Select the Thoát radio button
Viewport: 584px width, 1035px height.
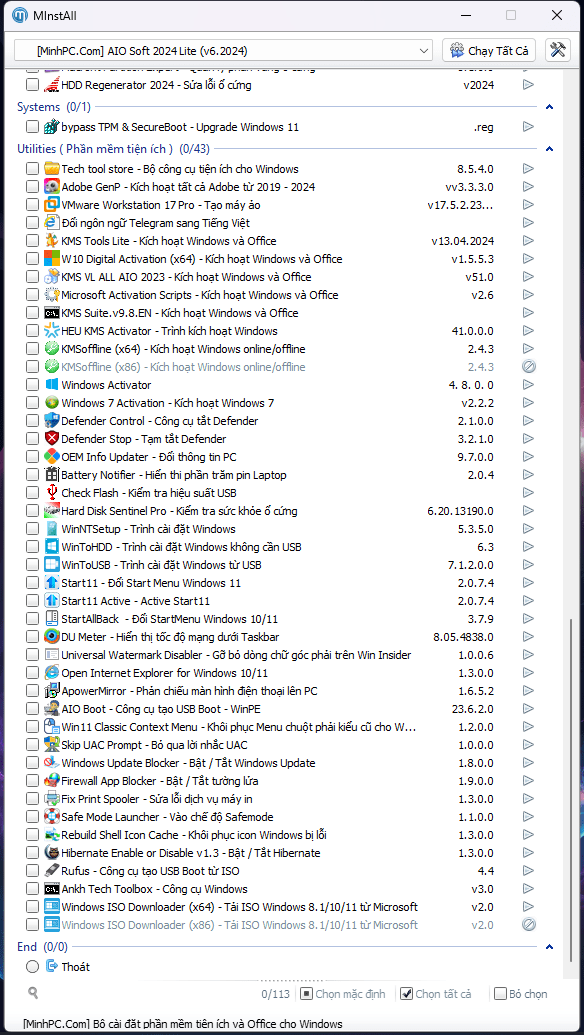32,967
